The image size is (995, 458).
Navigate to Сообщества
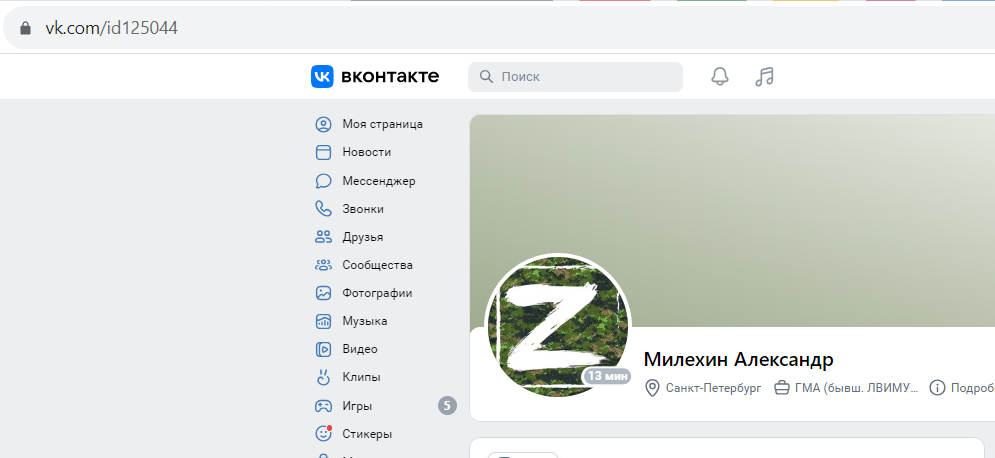click(x=378, y=265)
